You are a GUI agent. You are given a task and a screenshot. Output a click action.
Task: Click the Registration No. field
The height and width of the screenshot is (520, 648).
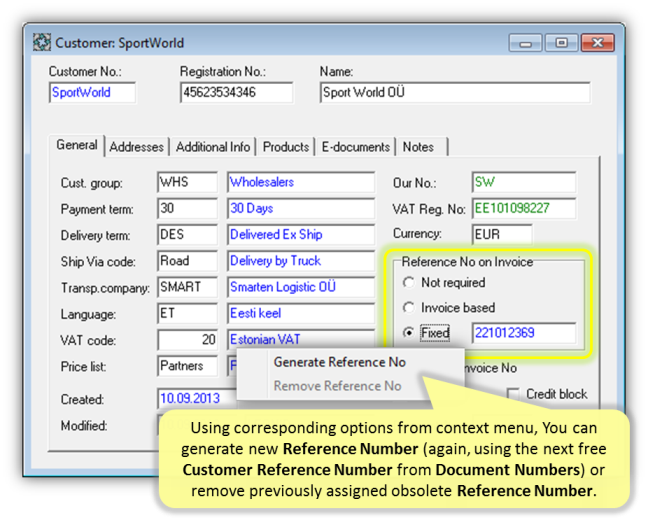(236, 92)
